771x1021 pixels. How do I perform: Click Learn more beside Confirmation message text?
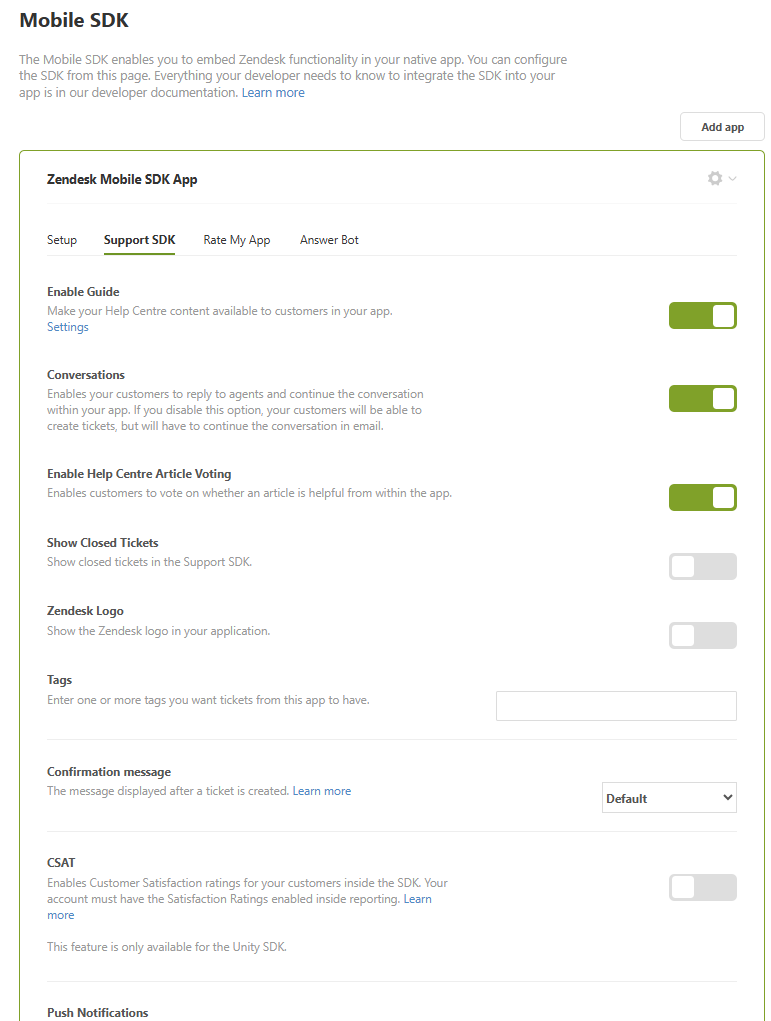pyautogui.click(x=321, y=791)
